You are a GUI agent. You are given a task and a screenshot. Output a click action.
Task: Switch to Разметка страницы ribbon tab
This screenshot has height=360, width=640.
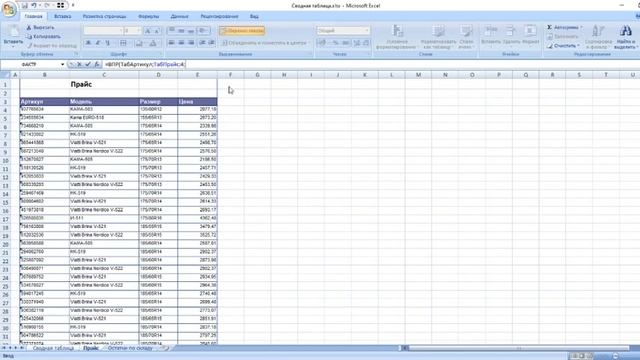[104, 16]
